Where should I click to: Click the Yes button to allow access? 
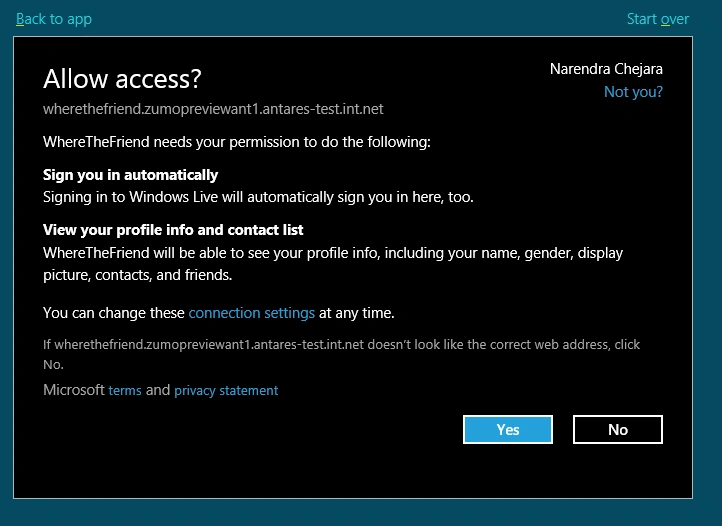[x=507, y=429]
